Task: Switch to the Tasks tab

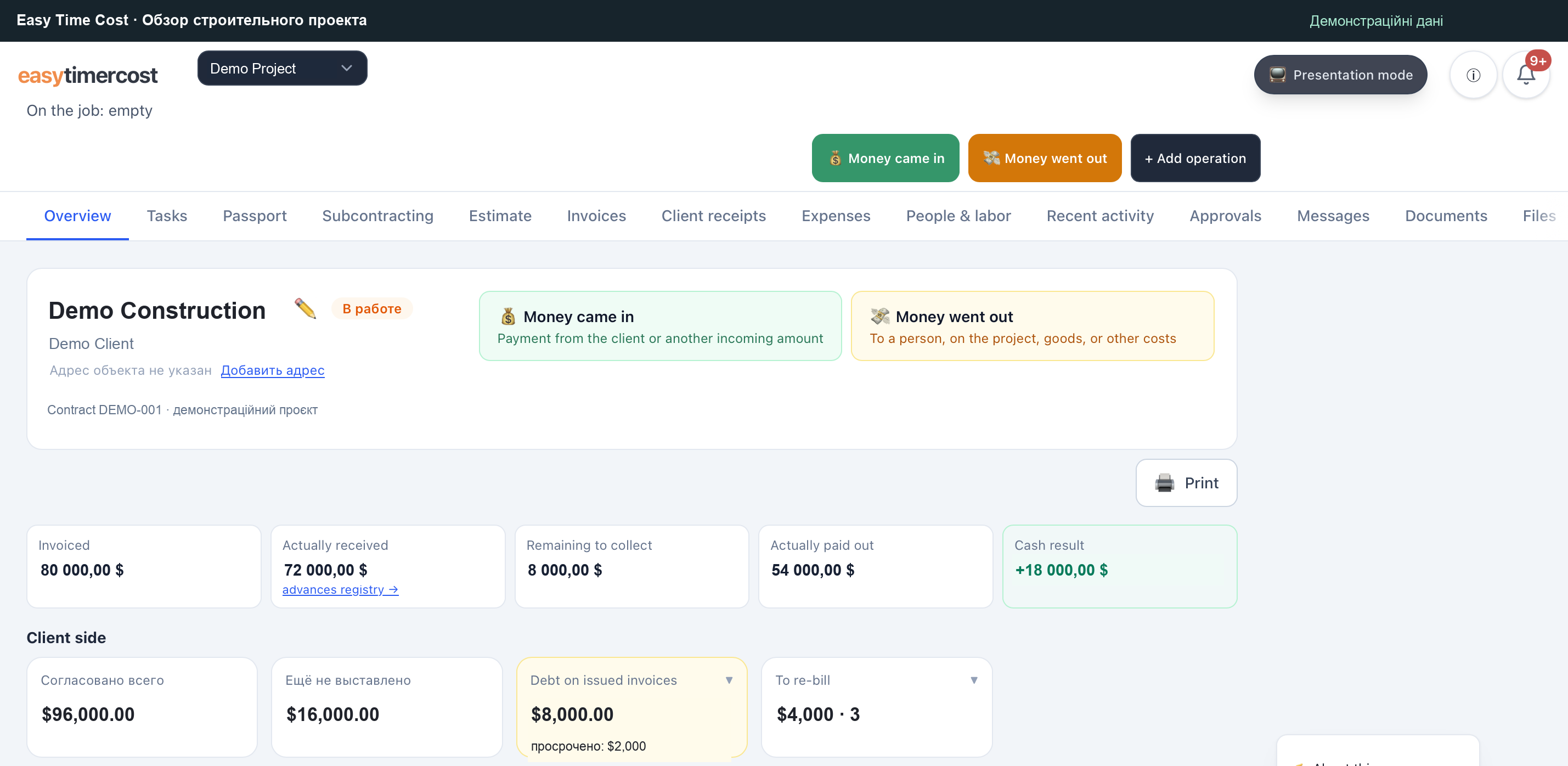Action: (167, 216)
